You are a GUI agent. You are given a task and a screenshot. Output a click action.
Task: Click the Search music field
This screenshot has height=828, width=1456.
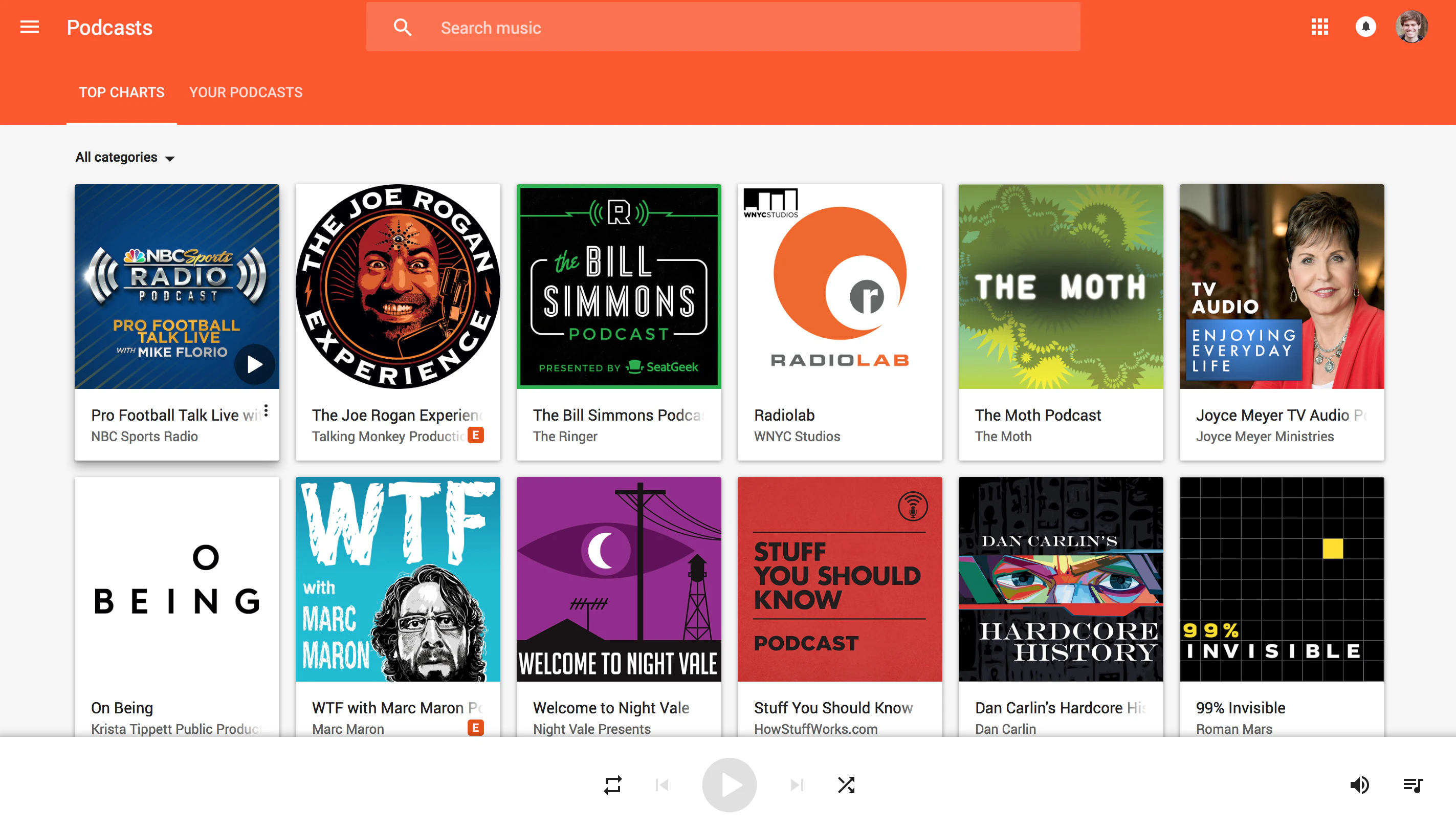pos(739,27)
